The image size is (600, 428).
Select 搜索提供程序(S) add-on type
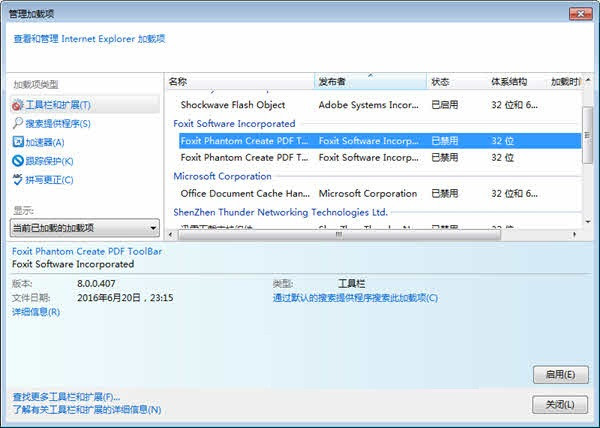(x=58, y=124)
